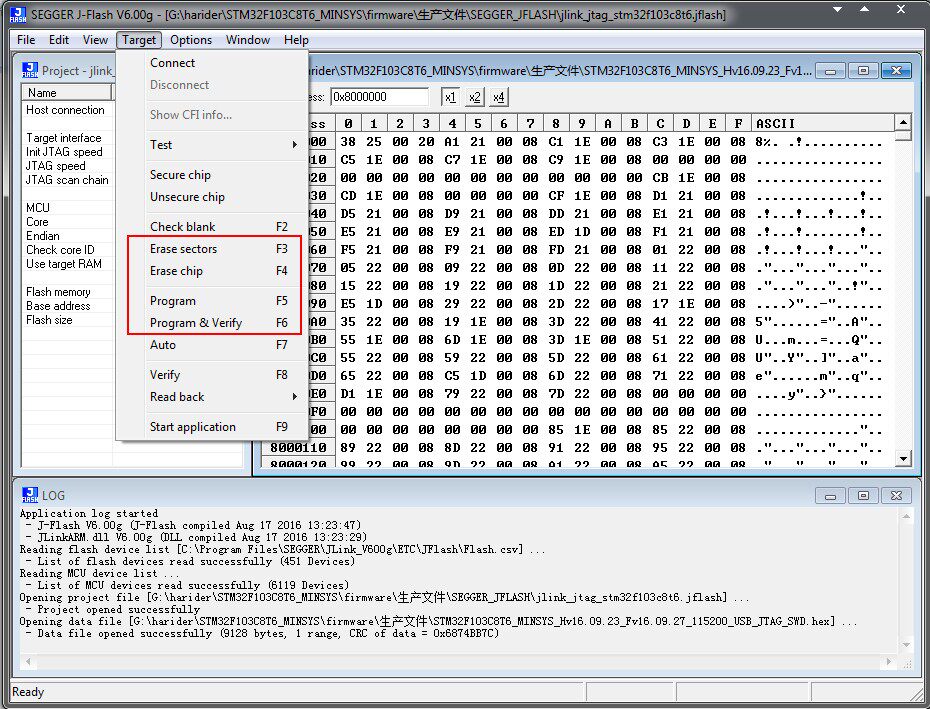930x709 pixels.
Task: Open the Help menu
Action: click(x=296, y=40)
